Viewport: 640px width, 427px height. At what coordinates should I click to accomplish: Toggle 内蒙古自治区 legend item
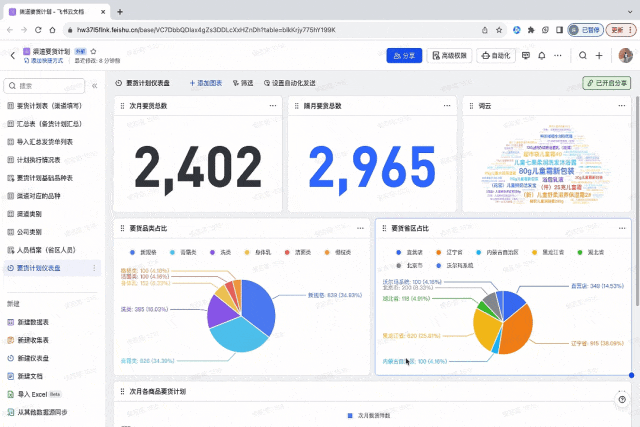[x=497, y=252]
